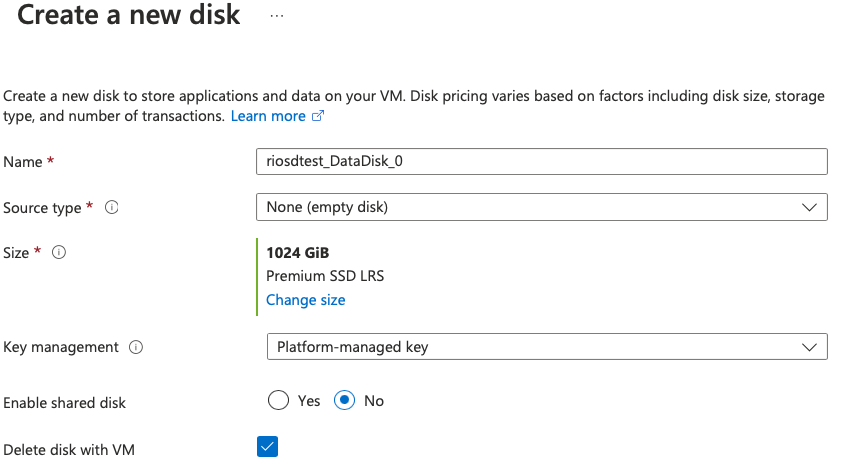Click the external link icon after Learn more
The width and height of the screenshot is (844, 473).
click(x=319, y=117)
